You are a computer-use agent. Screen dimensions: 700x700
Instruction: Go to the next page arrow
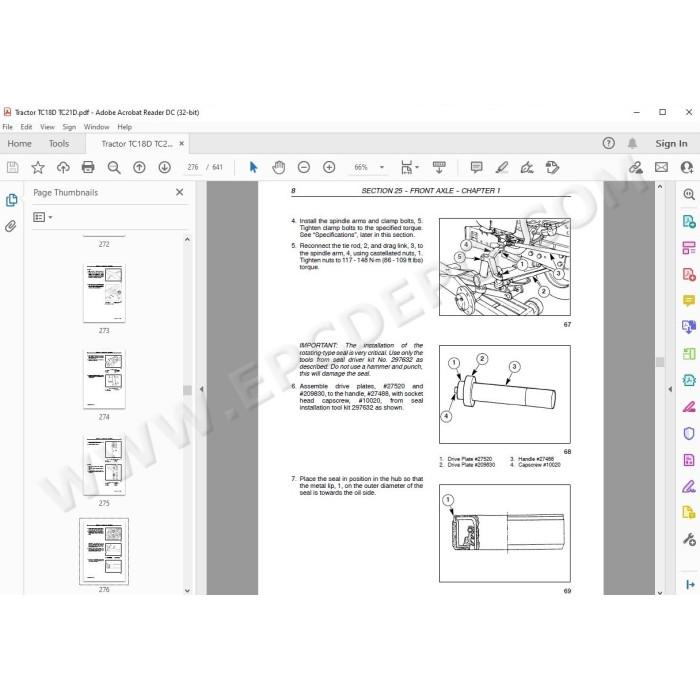[x=164, y=167]
